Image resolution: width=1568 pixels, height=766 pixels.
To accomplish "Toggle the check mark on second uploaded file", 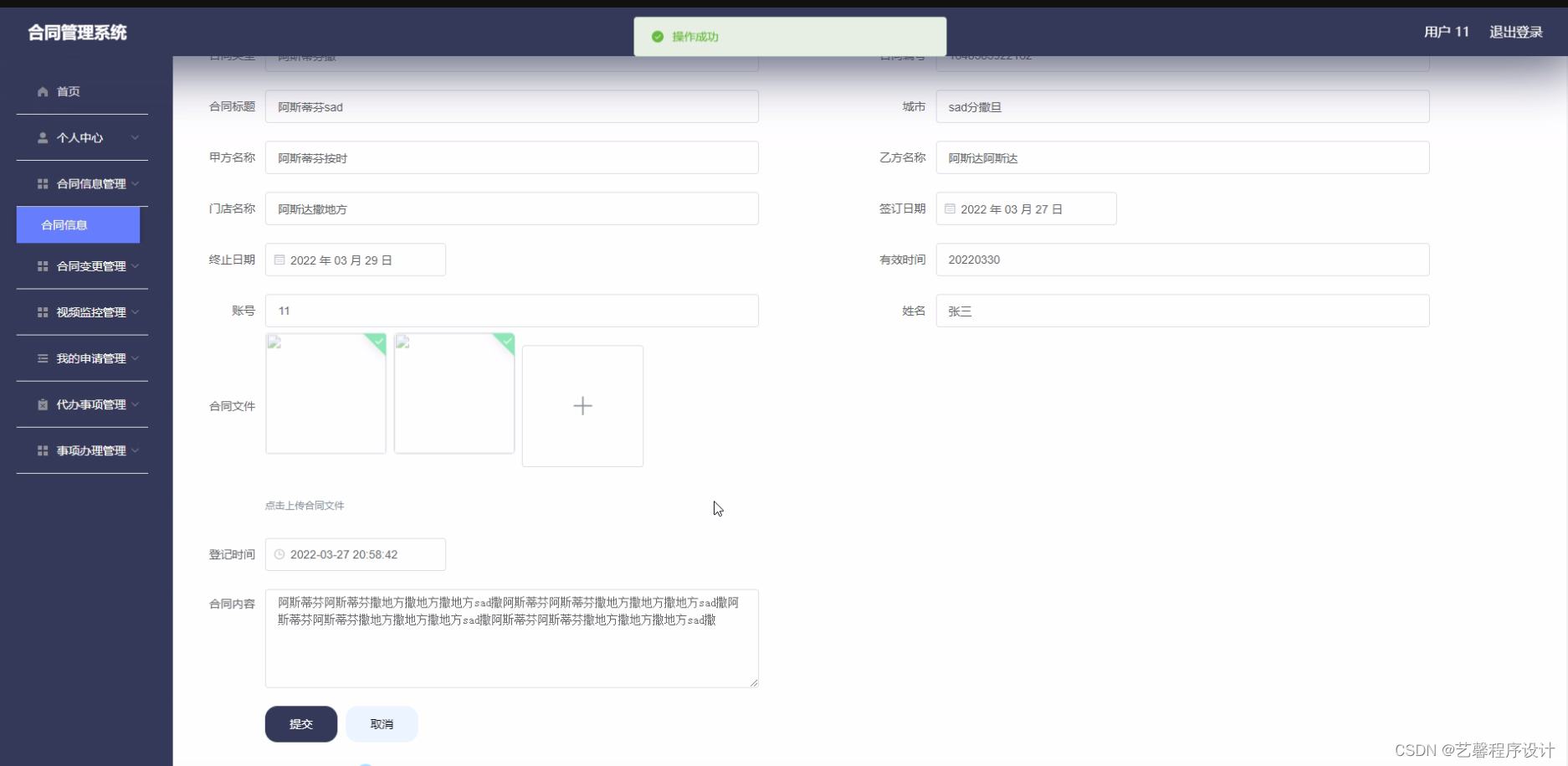I will click(505, 342).
